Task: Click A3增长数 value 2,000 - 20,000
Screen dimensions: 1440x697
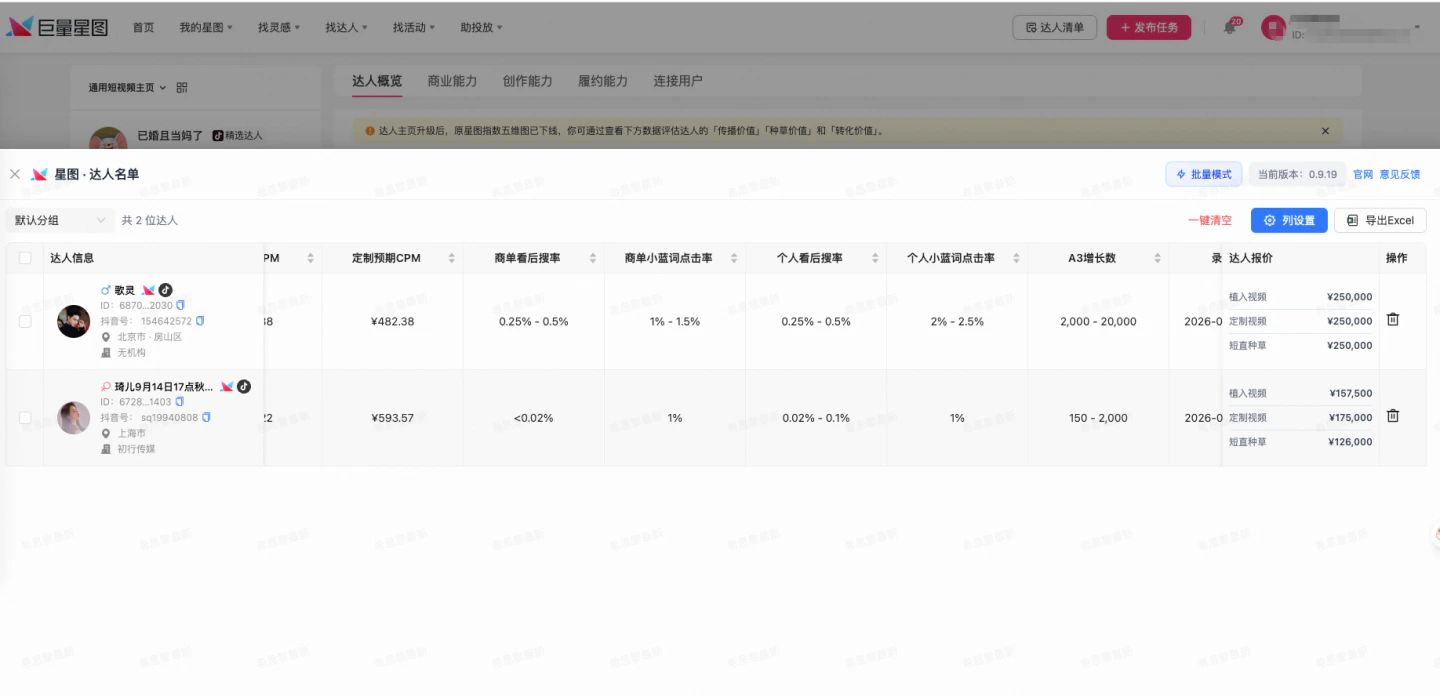Action: [x=1098, y=321]
